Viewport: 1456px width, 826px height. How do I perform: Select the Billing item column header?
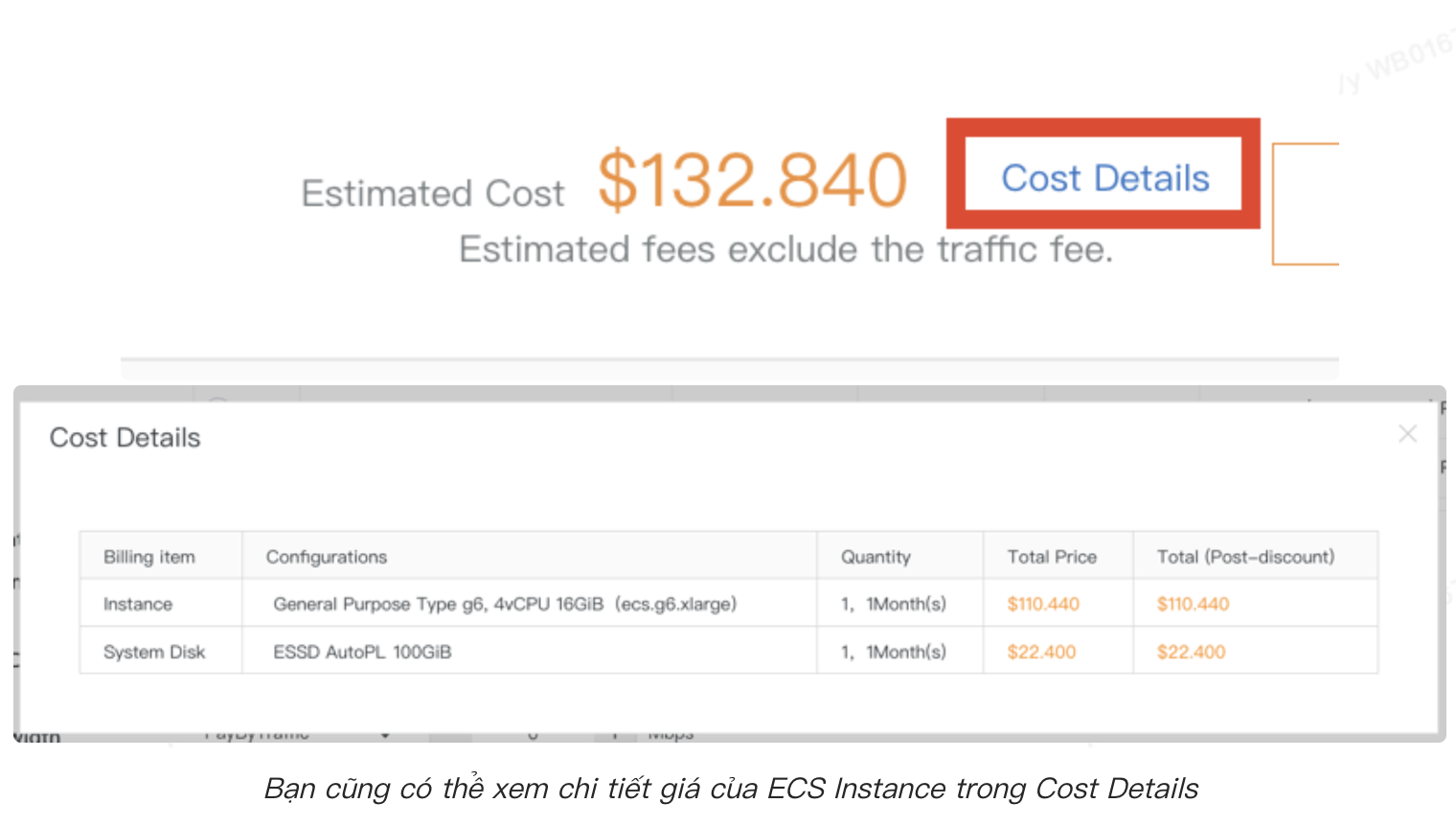click(x=149, y=556)
